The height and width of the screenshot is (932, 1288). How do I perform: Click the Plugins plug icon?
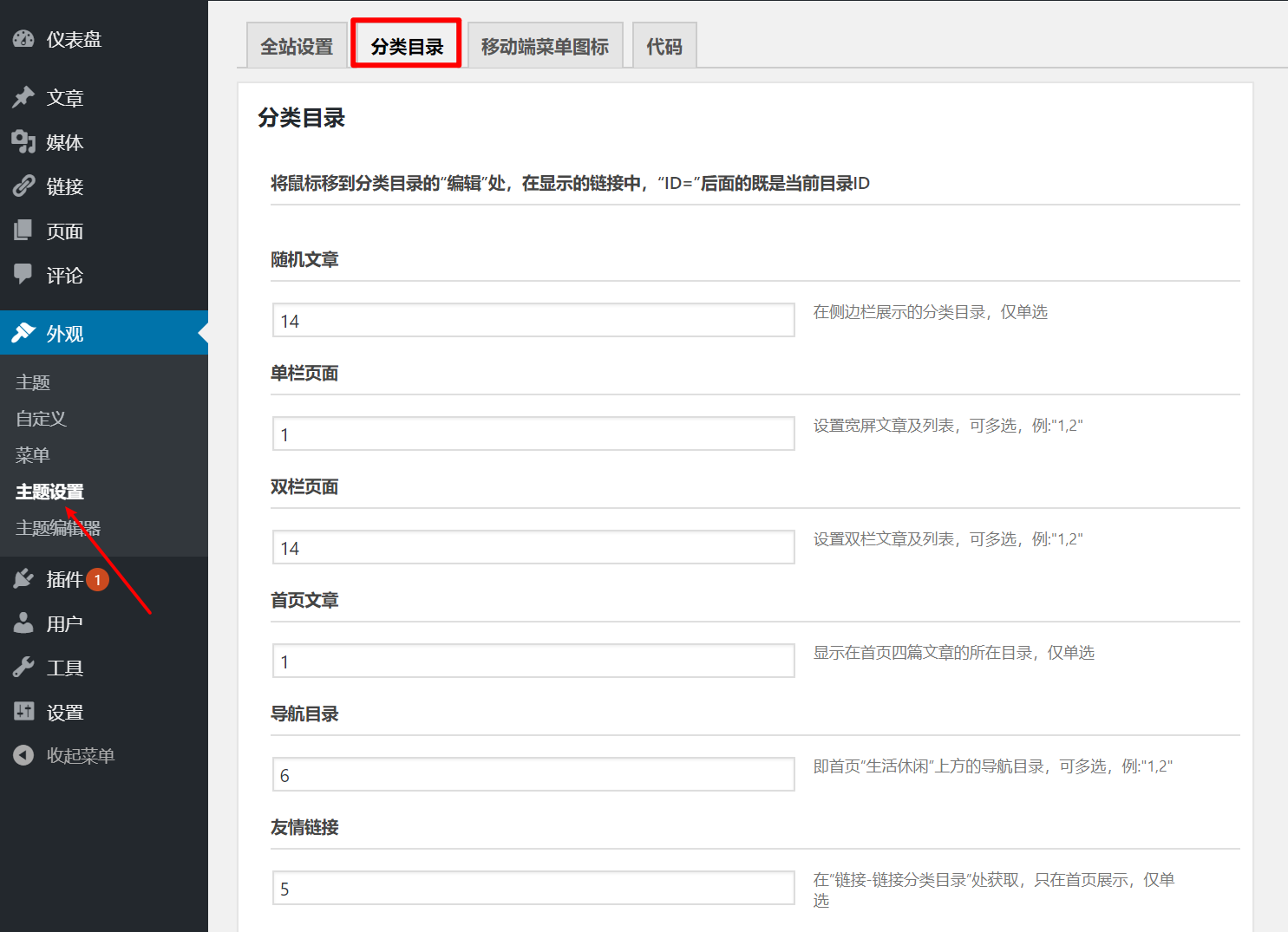pos(23,579)
